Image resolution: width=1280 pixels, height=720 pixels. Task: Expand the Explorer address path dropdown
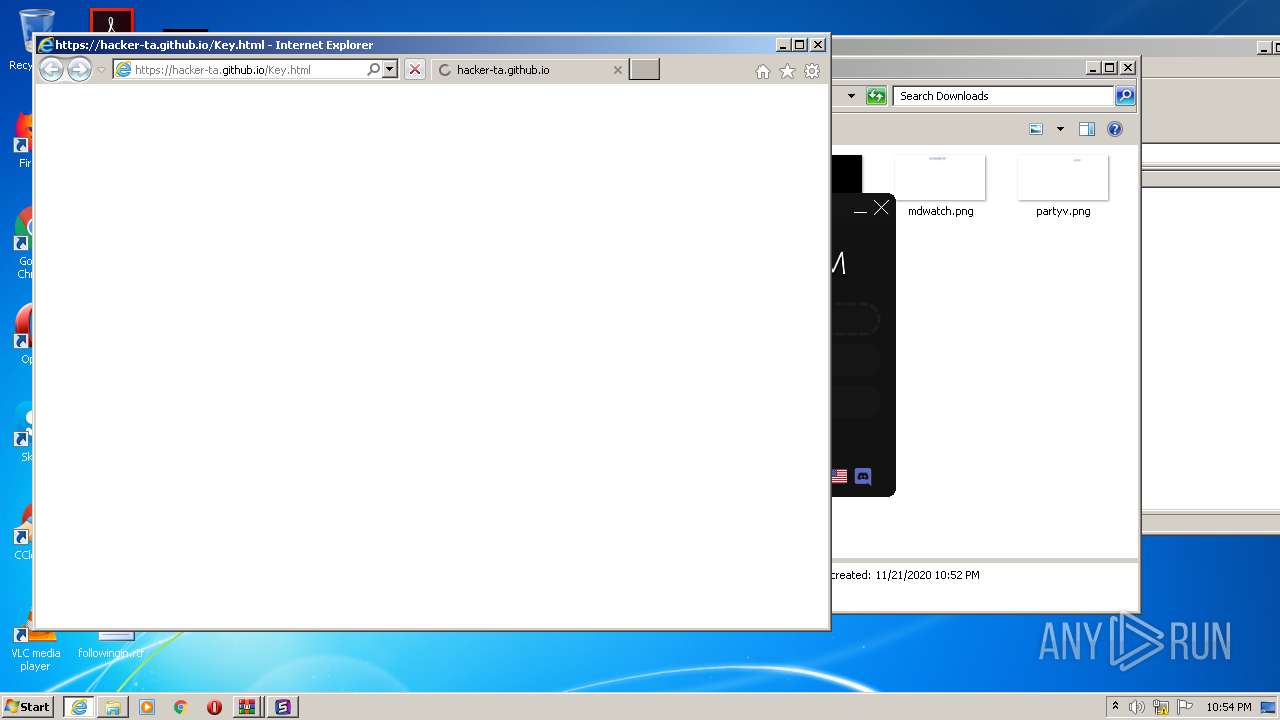pos(851,96)
